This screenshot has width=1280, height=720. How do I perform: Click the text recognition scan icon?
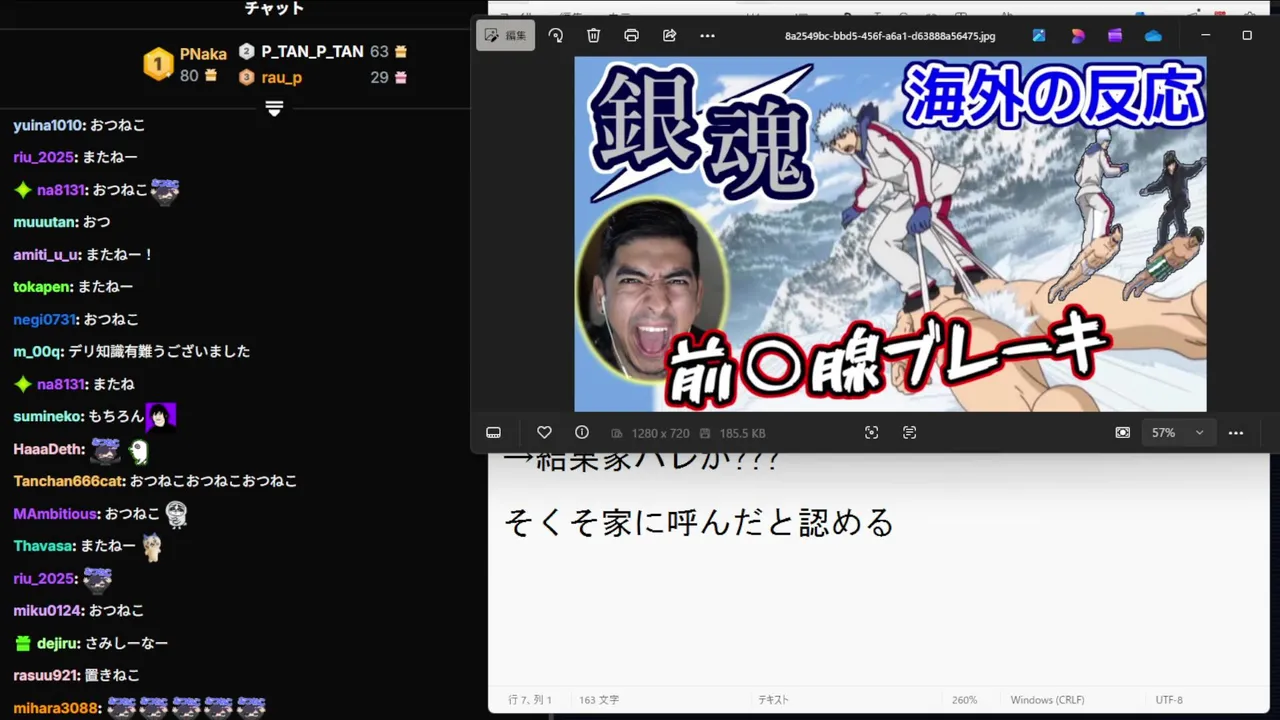point(909,432)
